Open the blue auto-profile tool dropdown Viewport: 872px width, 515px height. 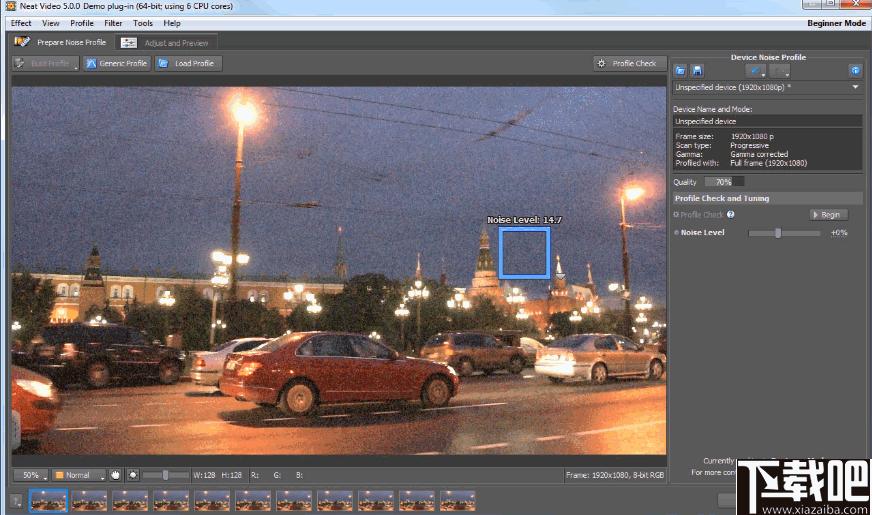(756, 71)
